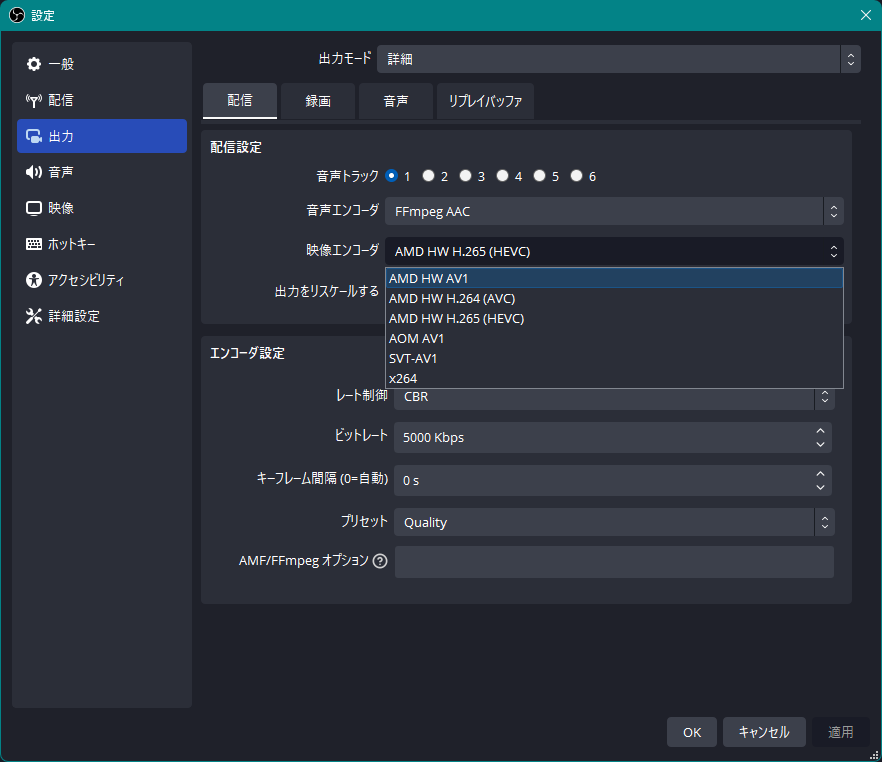This screenshot has width=882, height=762.
Task: Choose AOM AV1 encoder option
Action: pos(614,339)
